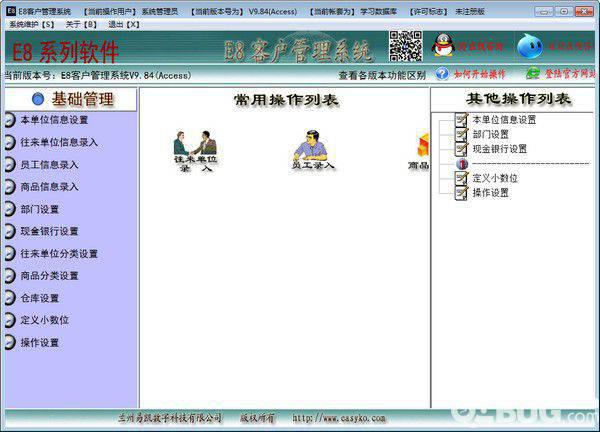
Task: Open 本单位信息设置 in left sidebar
Action: pyautogui.click(x=54, y=120)
